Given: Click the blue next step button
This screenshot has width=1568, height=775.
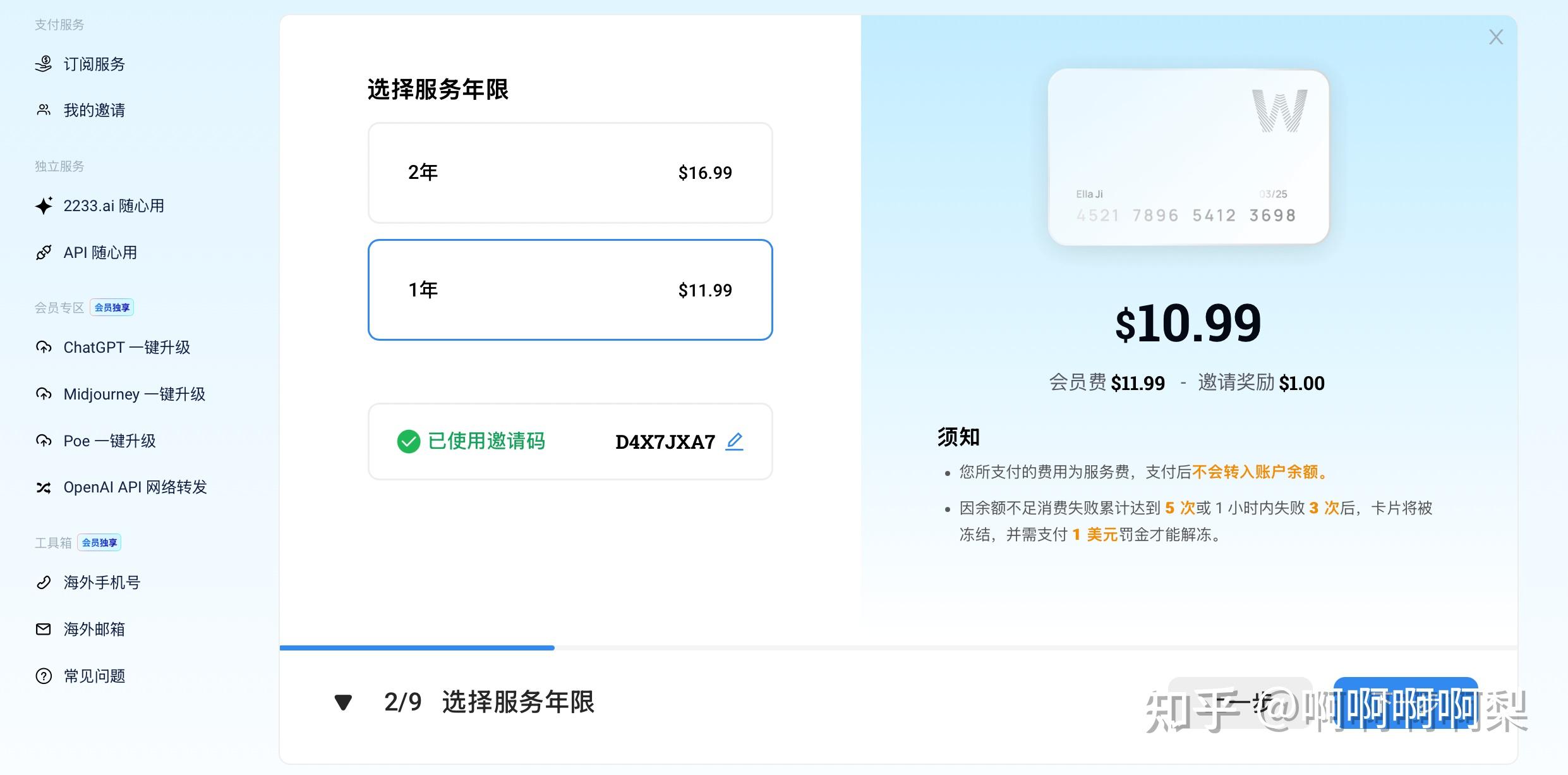Looking at the screenshot, I should pyautogui.click(x=1405, y=702).
